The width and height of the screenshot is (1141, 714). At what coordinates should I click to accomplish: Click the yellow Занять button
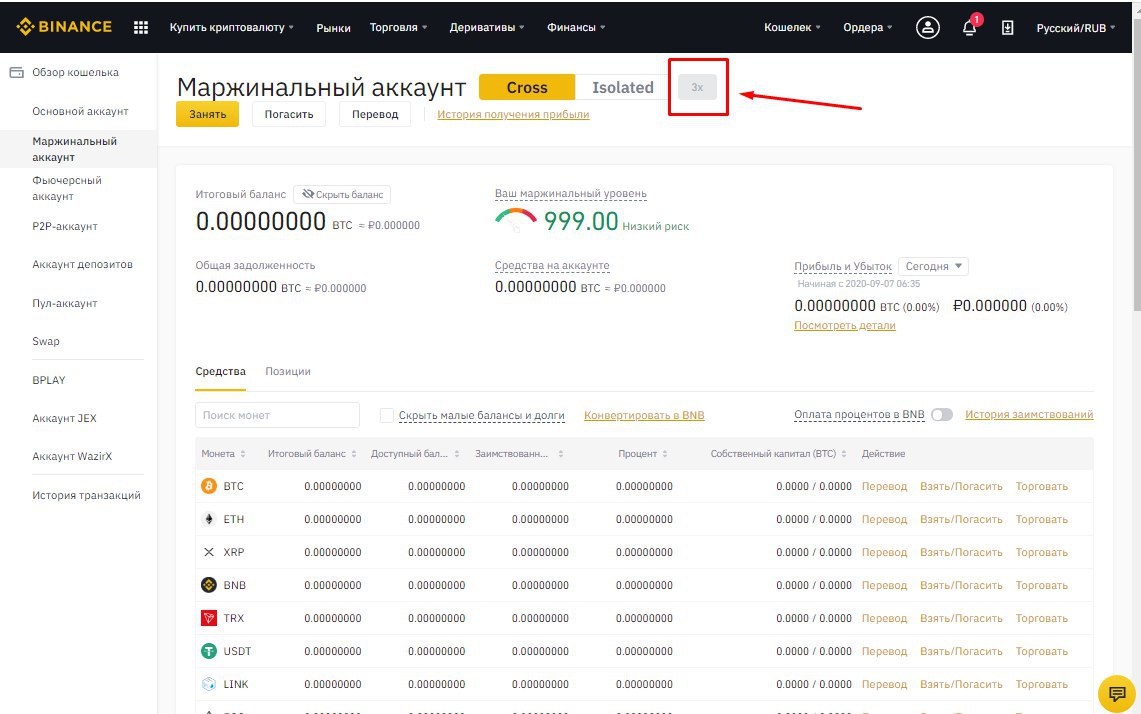point(207,114)
